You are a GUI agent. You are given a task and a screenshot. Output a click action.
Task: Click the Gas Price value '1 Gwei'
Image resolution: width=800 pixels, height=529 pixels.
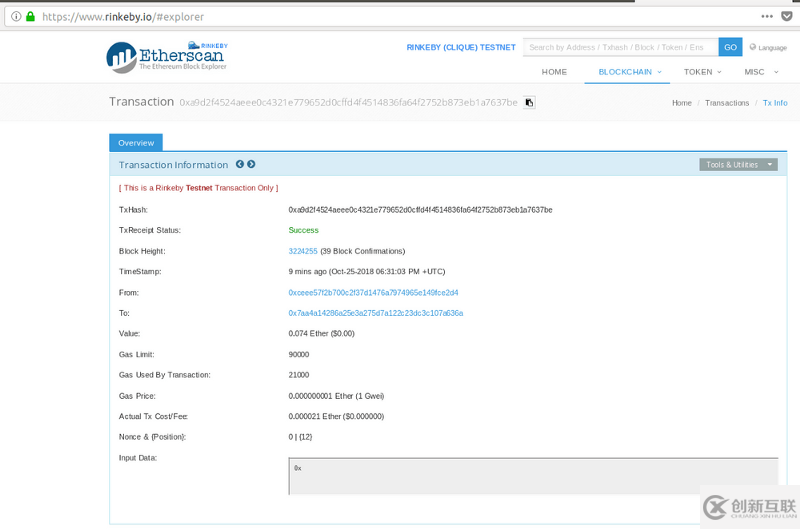336,396
